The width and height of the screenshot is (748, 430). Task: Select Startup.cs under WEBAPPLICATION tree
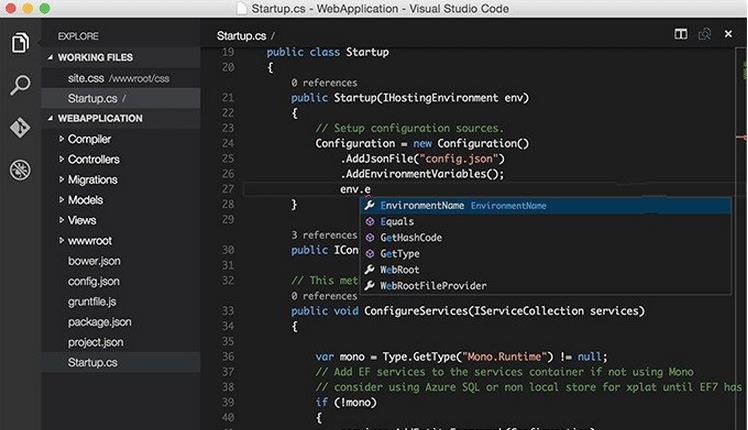point(121,362)
